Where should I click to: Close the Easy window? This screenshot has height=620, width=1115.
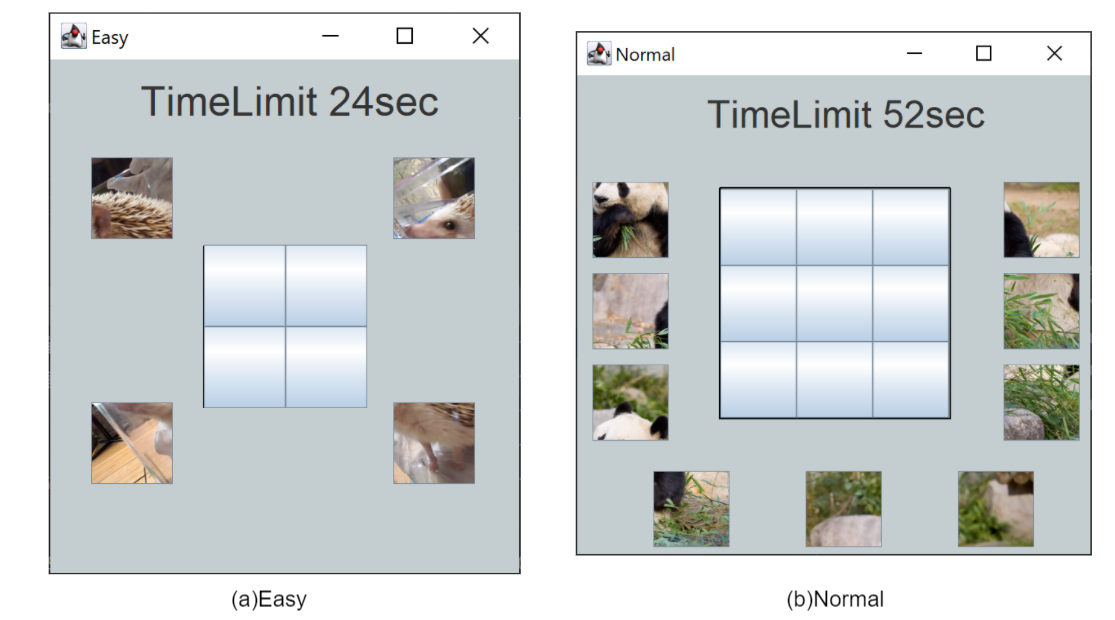pyautogui.click(x=480, y=36)
